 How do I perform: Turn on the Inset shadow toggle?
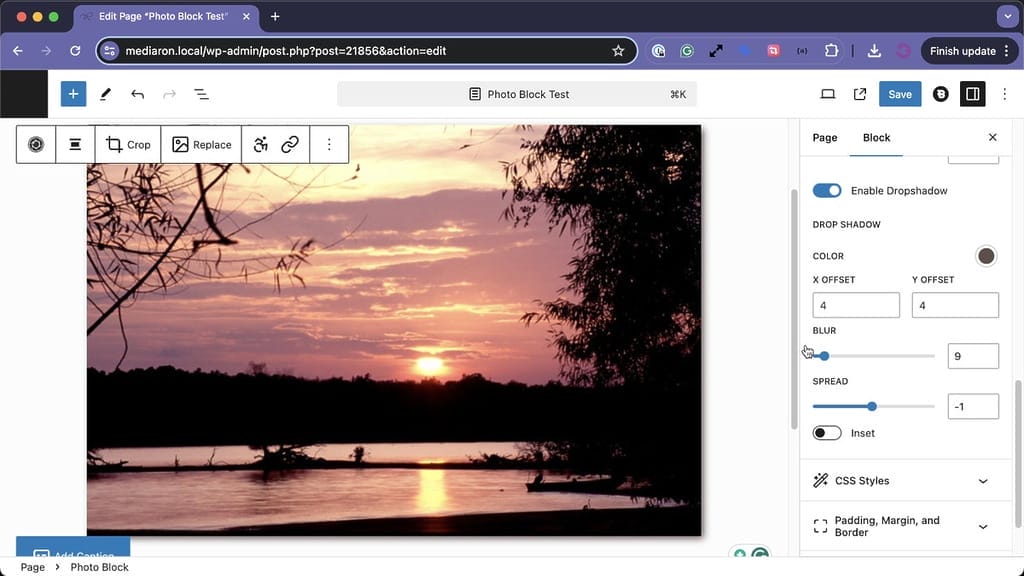827,432
